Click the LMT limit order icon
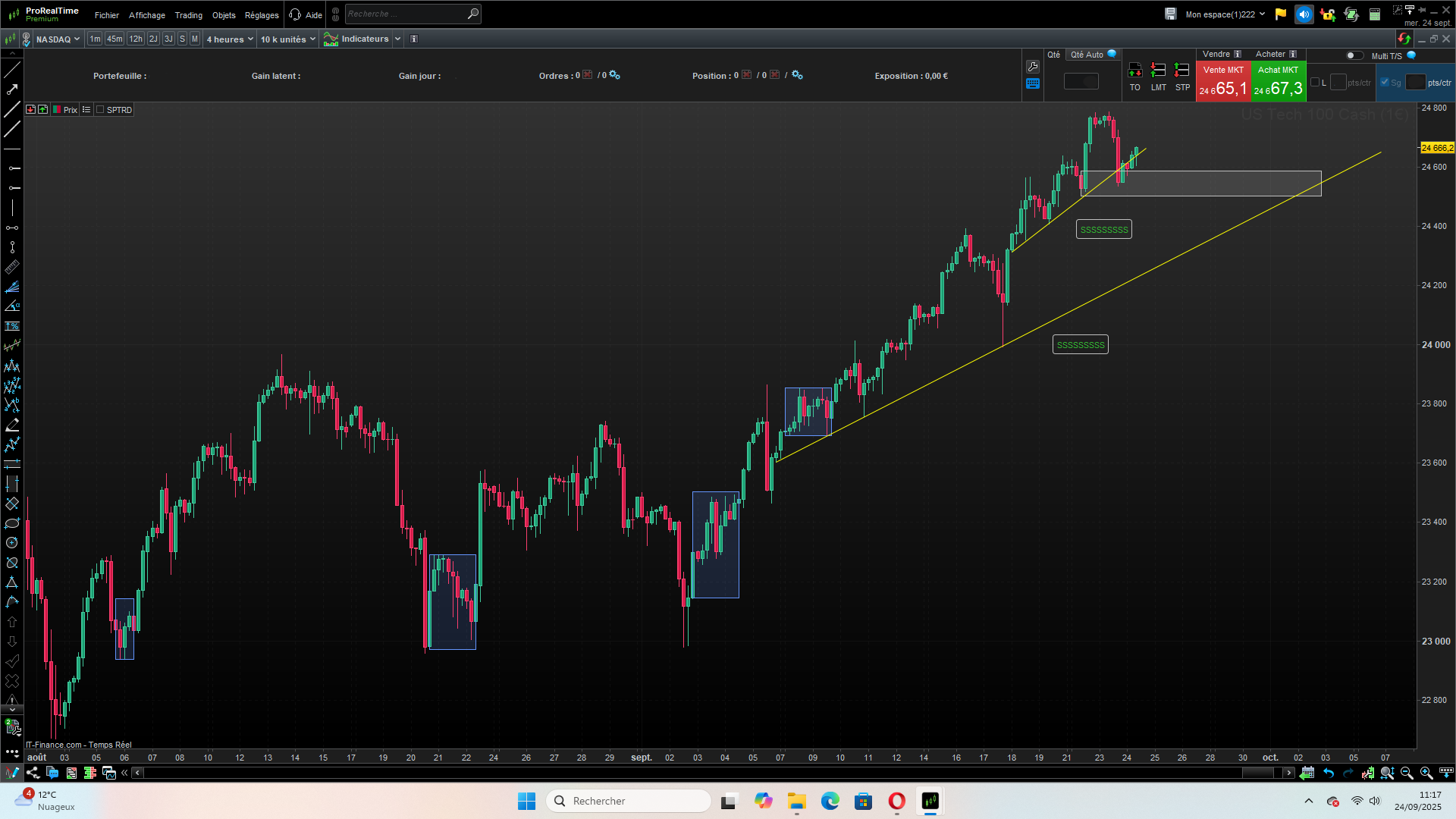The height and width of the screenshot is (819, 1456). coord(1158,71)
